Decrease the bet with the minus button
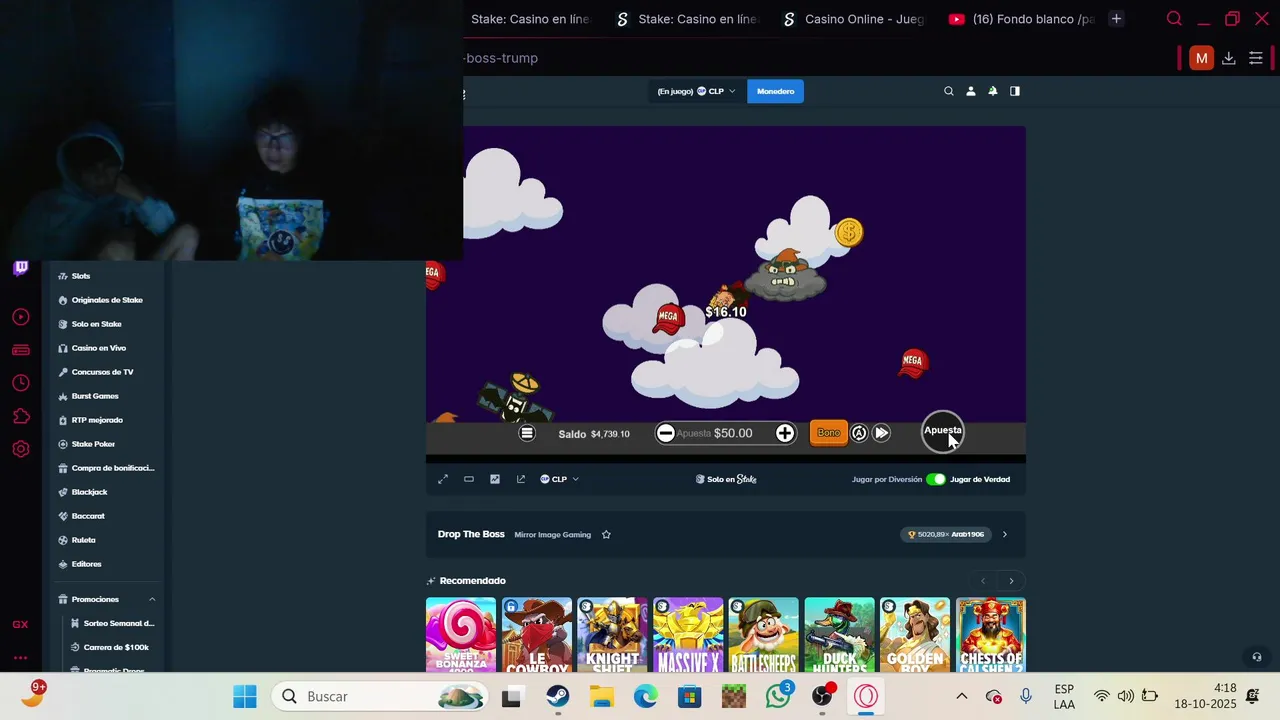This screenshot has height=720, width=1280. pyautogui.click(x=665, y=433)
